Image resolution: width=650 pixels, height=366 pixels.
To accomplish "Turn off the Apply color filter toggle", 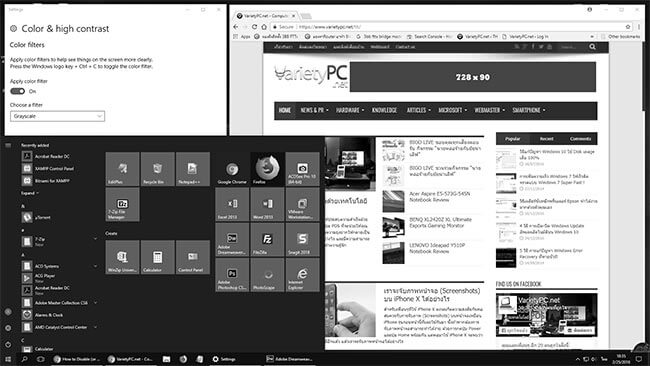I will [17, 91].
